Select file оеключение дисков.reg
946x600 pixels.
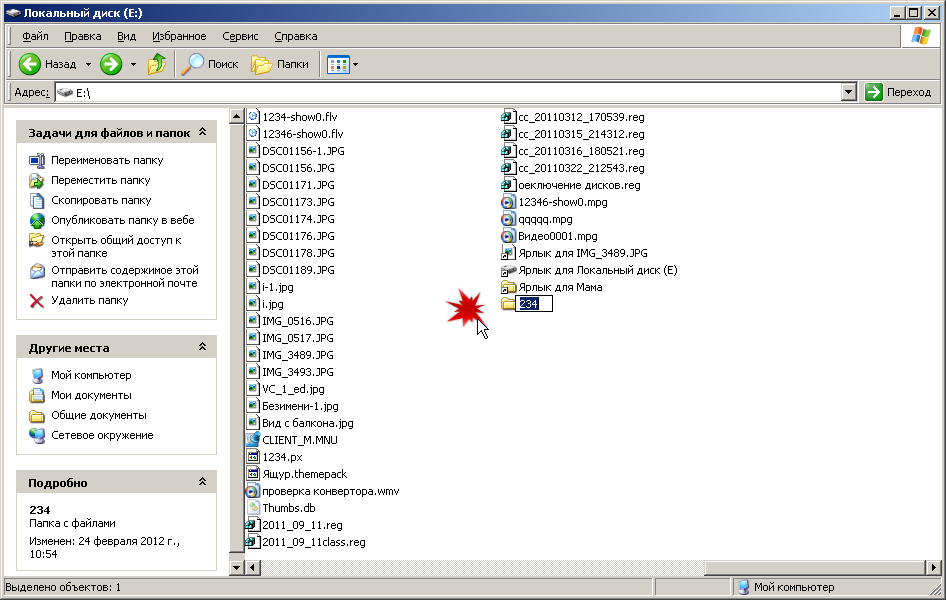pos(579,185)
